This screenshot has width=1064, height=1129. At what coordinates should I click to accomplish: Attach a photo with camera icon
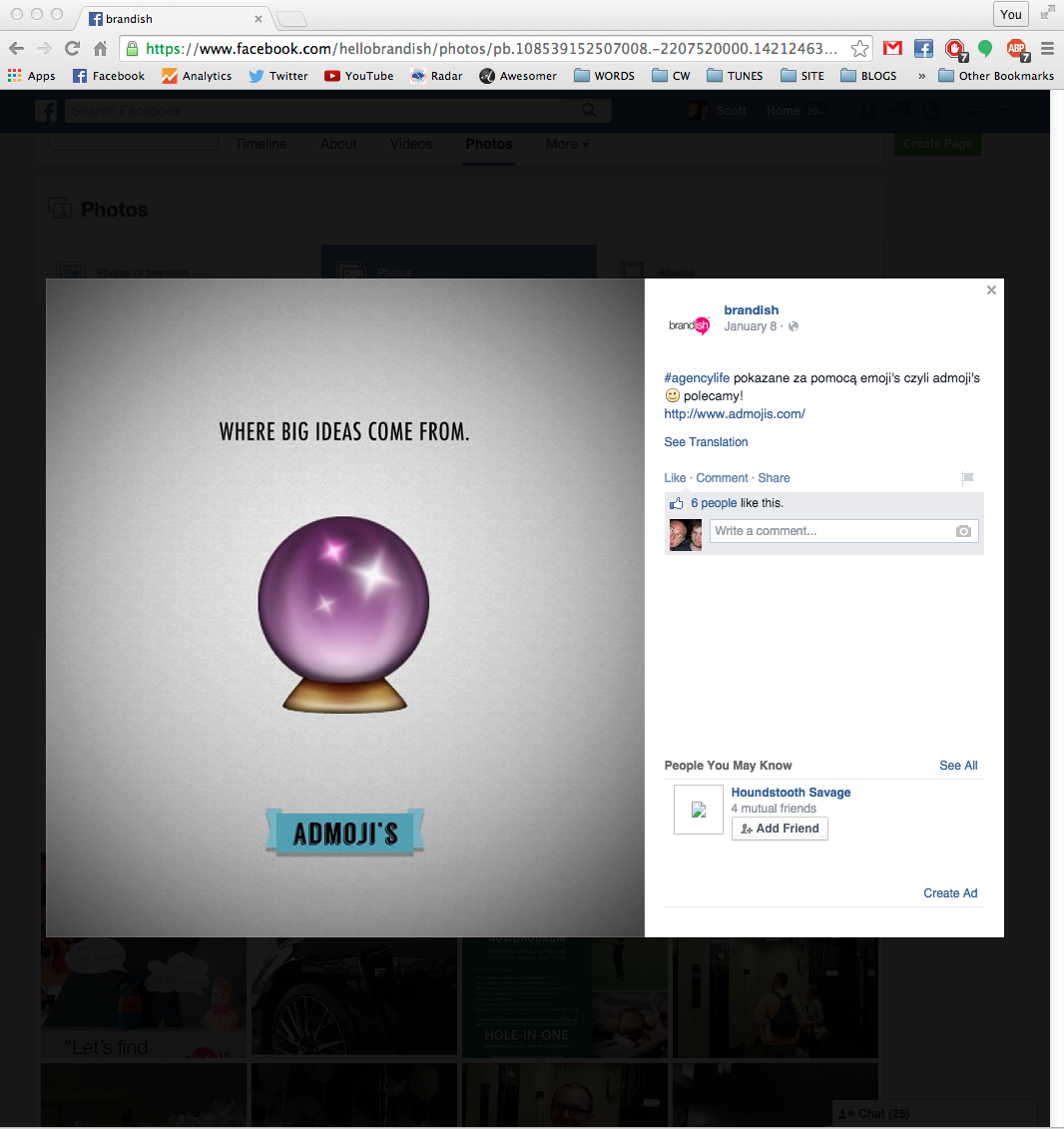[963, 531]
